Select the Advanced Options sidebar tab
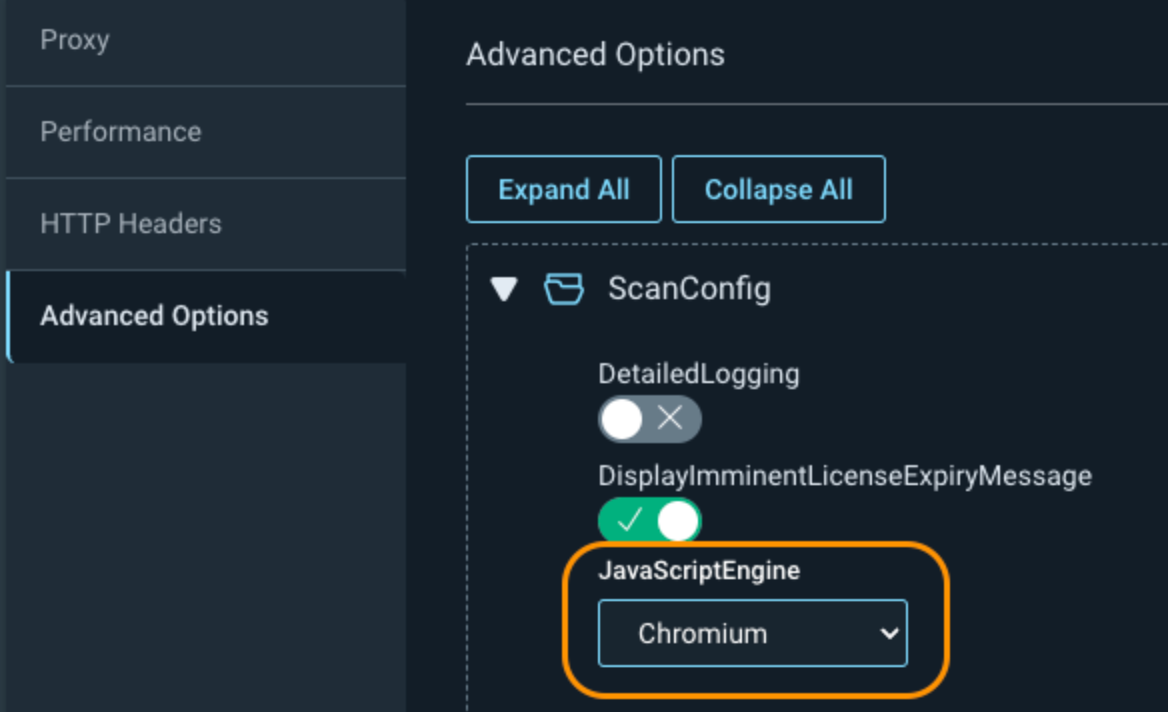The height and width of the screenshot is (712, 1168). pos(154,316)
